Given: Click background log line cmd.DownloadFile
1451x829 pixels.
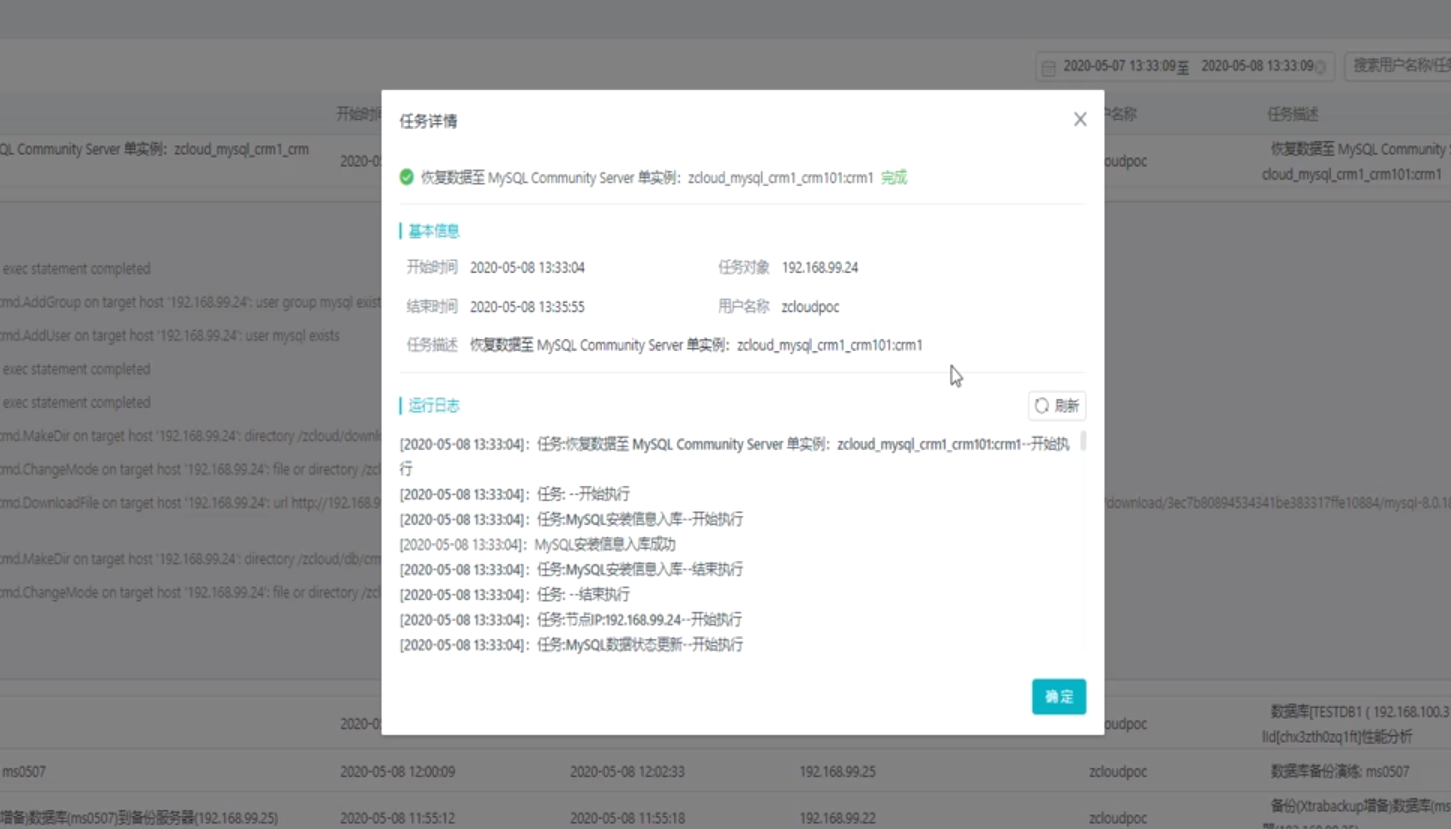Looking at the screenshot, I should 190,503.
